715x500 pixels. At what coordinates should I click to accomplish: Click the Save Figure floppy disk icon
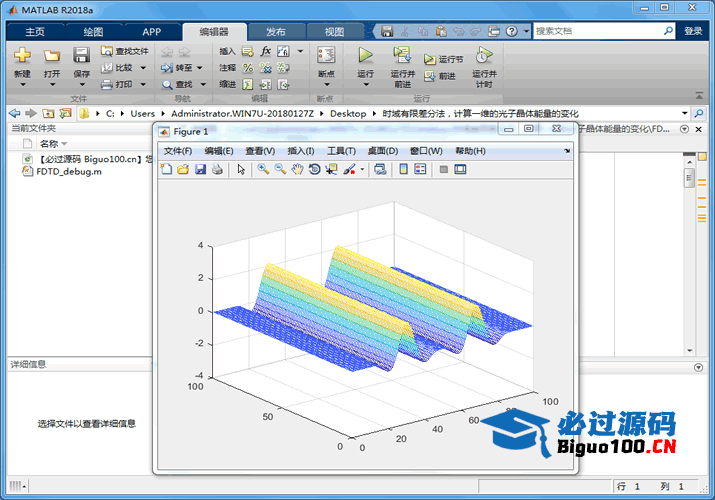pyautogui.click(x=200, y=170)
